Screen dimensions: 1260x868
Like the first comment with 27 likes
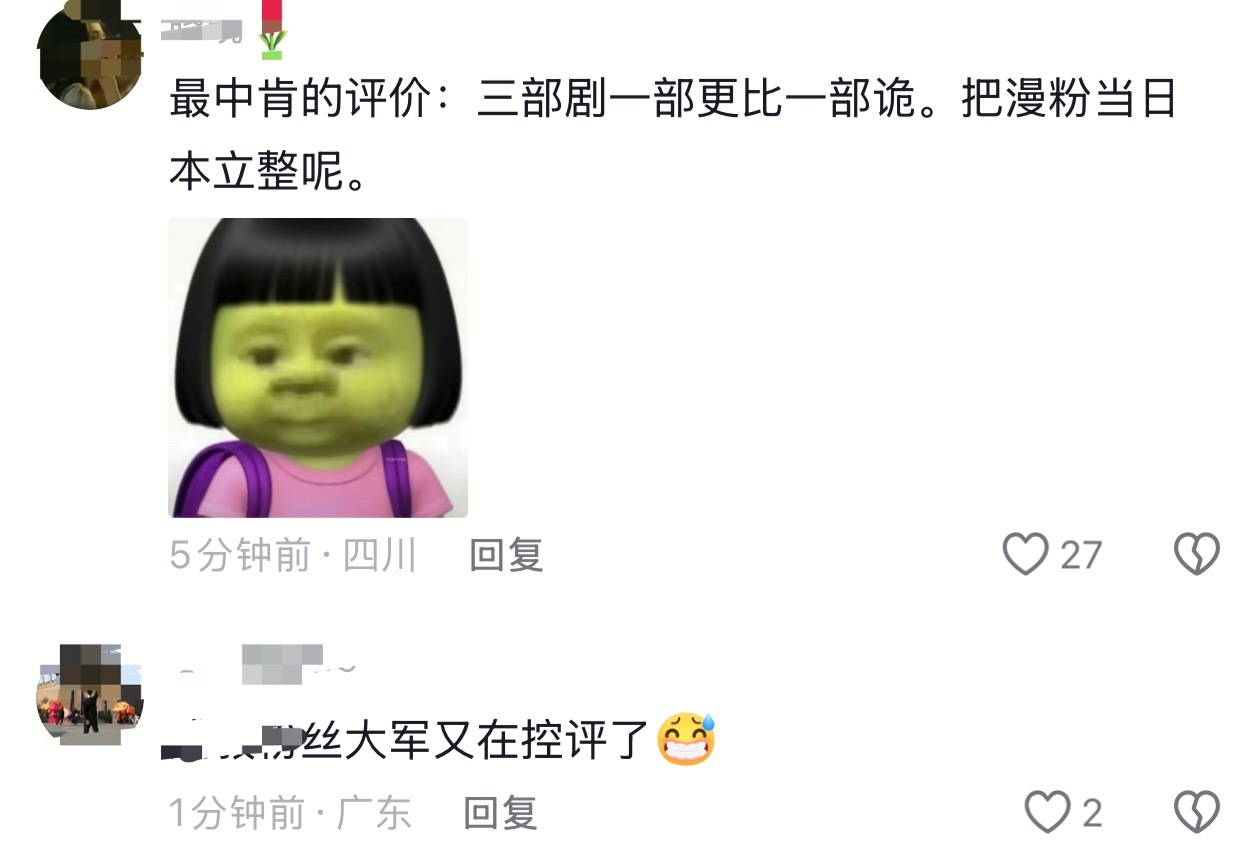pyautogui.click(x=1026, y=554)
